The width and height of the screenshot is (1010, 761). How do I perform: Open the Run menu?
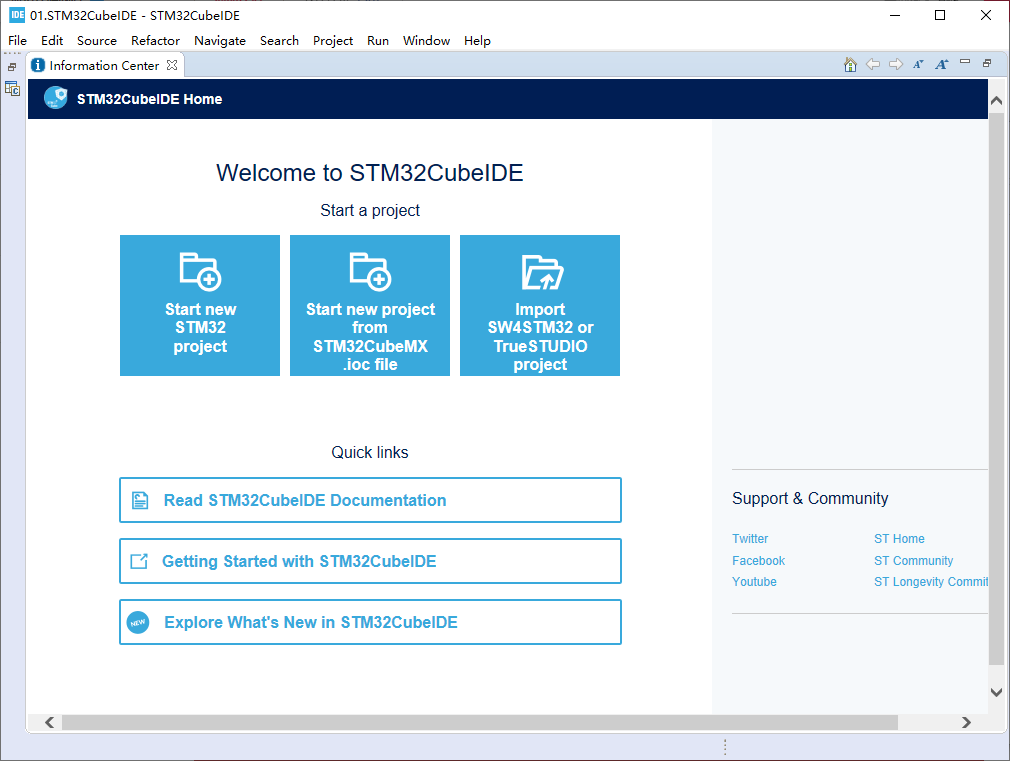pos(378,41)
